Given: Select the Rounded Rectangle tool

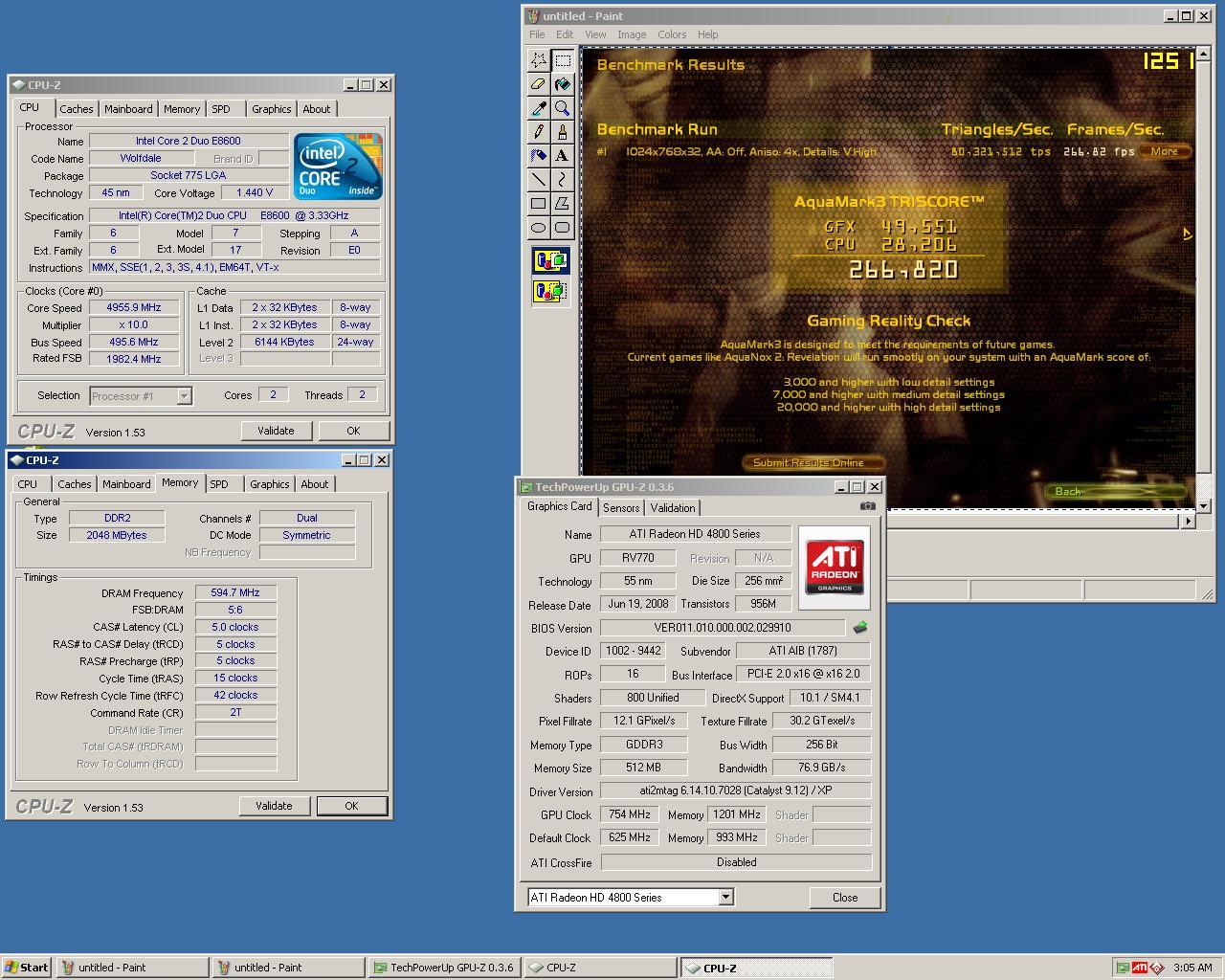Looking at the screenshot, I should coord(563,228).
